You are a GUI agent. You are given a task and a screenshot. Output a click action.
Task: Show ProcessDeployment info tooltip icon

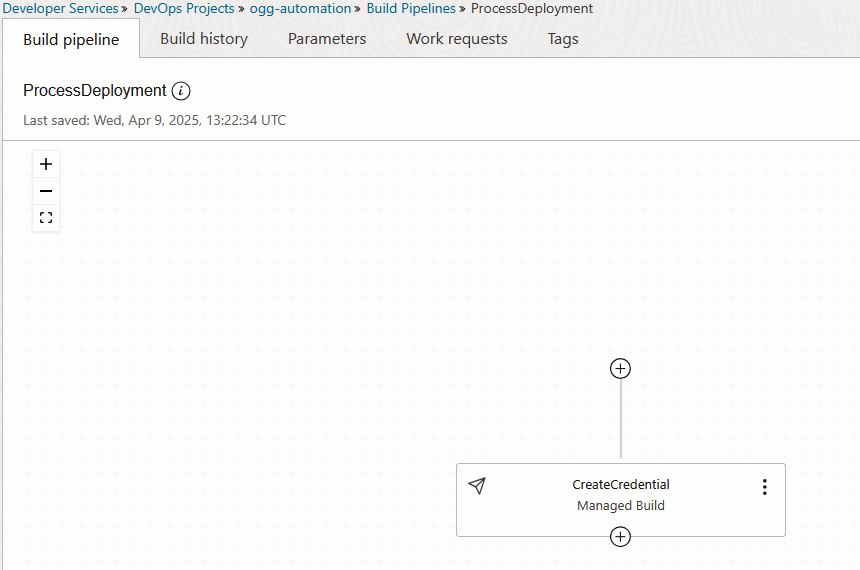(x=181, y=91)
